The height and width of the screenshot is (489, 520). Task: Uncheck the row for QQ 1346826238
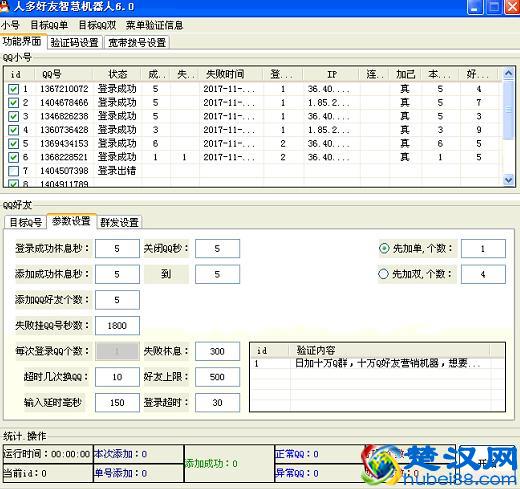(13, 116)
